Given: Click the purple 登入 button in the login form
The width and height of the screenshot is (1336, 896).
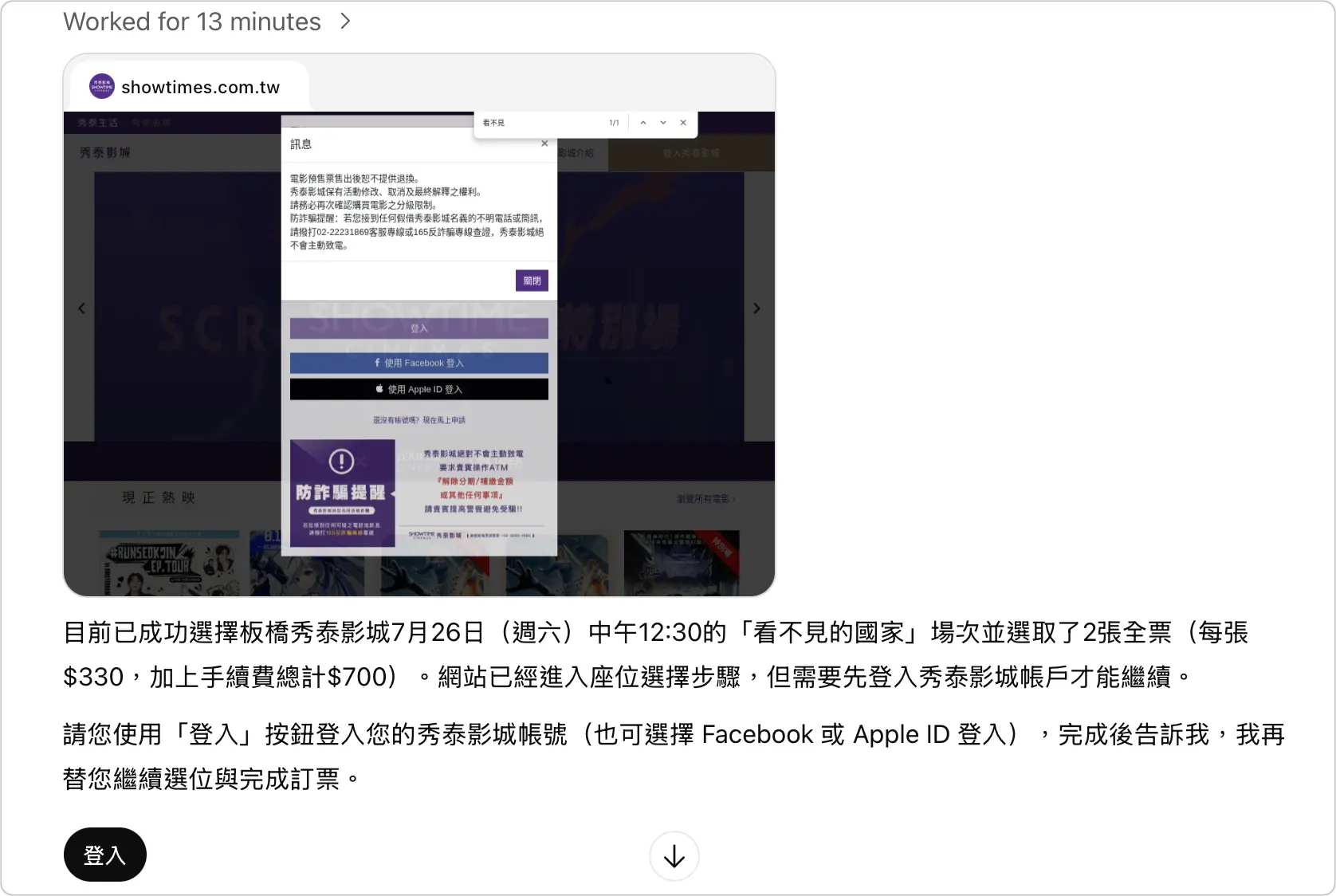Looking at the screenshot, I should [x=419, y=328].
